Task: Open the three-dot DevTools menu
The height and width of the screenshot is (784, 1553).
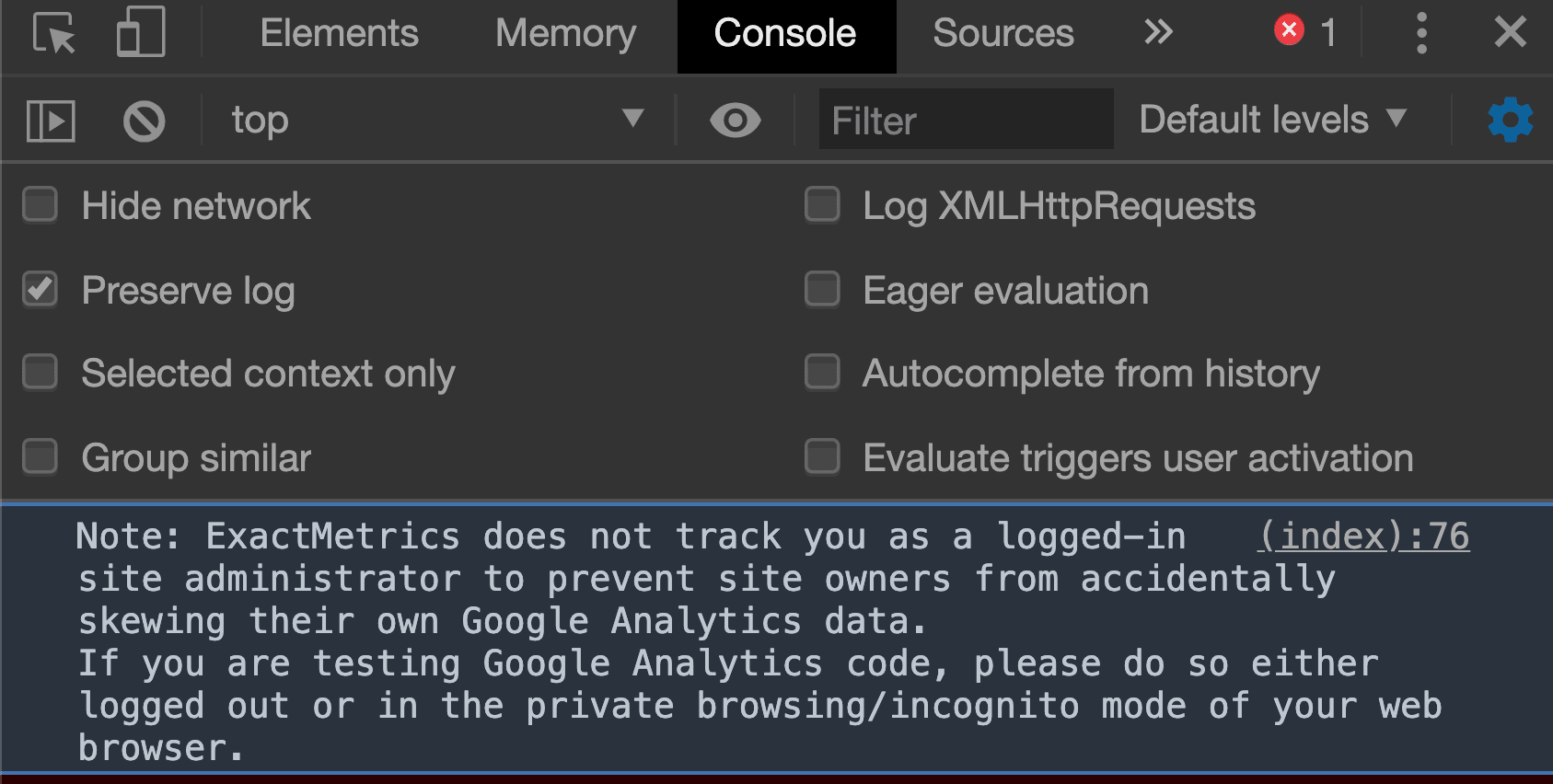Action: (x=1421, y=33)
